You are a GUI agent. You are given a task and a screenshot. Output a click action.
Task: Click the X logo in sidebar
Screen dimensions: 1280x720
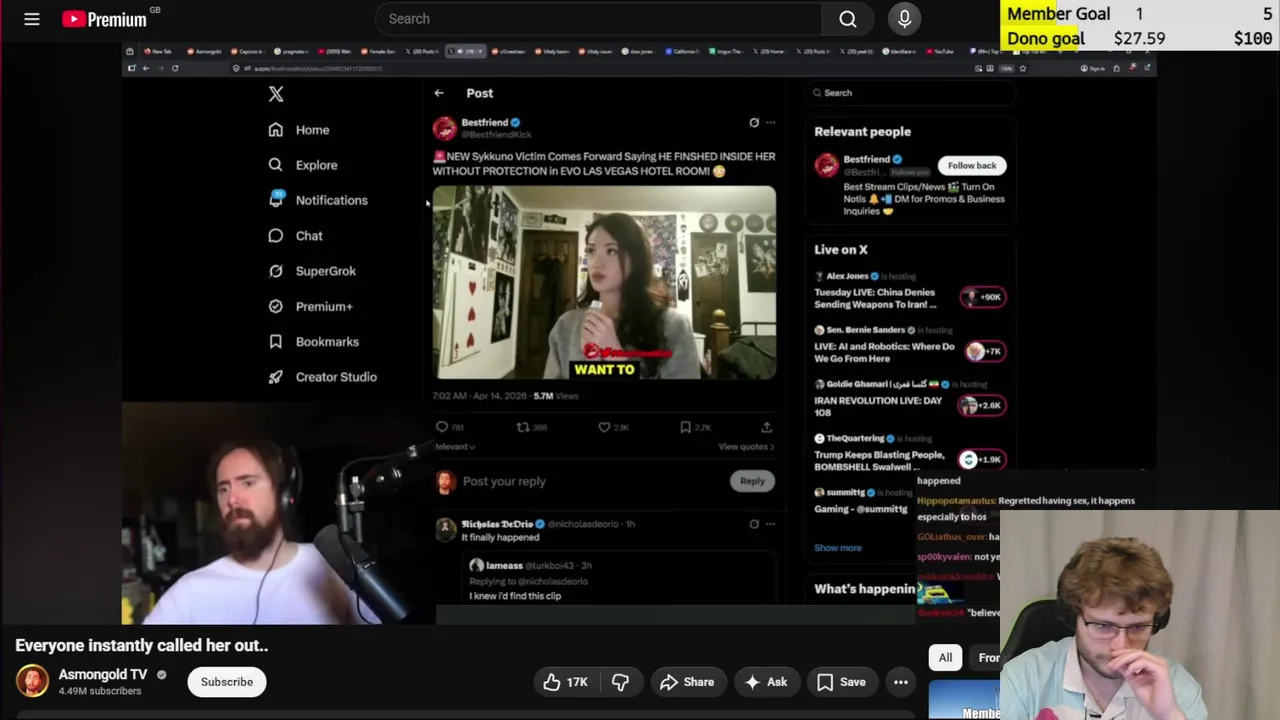[x=276, y=94]
